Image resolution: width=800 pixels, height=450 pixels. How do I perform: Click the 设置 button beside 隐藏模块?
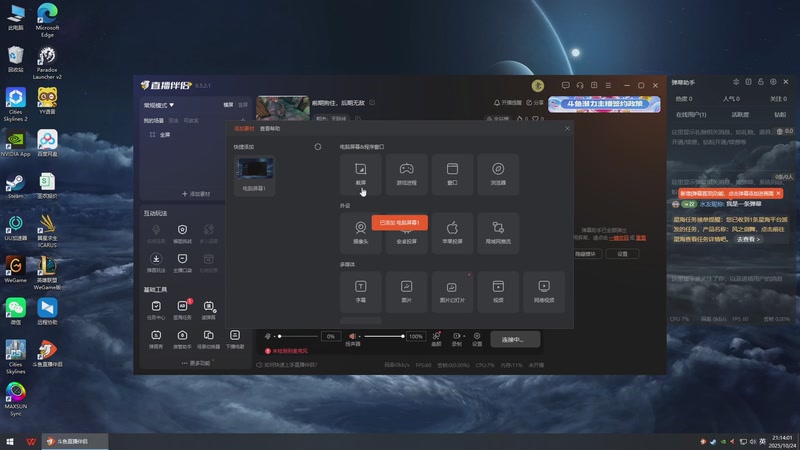[x=622, y=254]
